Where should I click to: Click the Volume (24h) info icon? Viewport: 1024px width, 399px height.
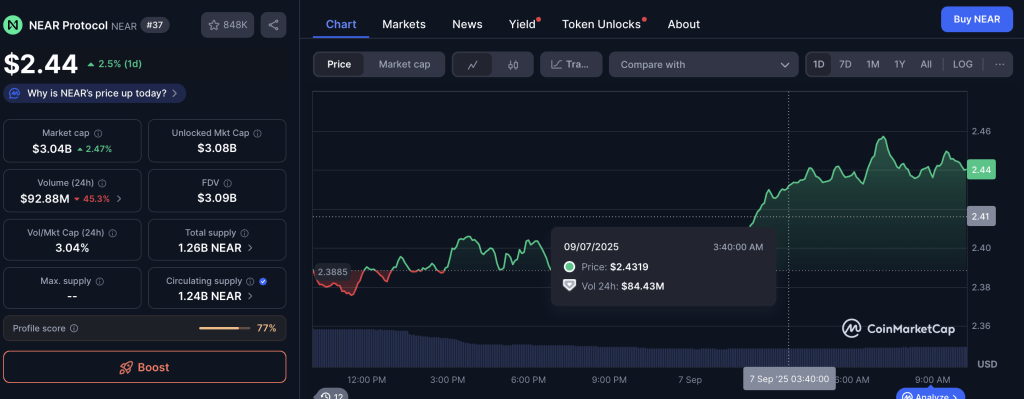(103, 184)
